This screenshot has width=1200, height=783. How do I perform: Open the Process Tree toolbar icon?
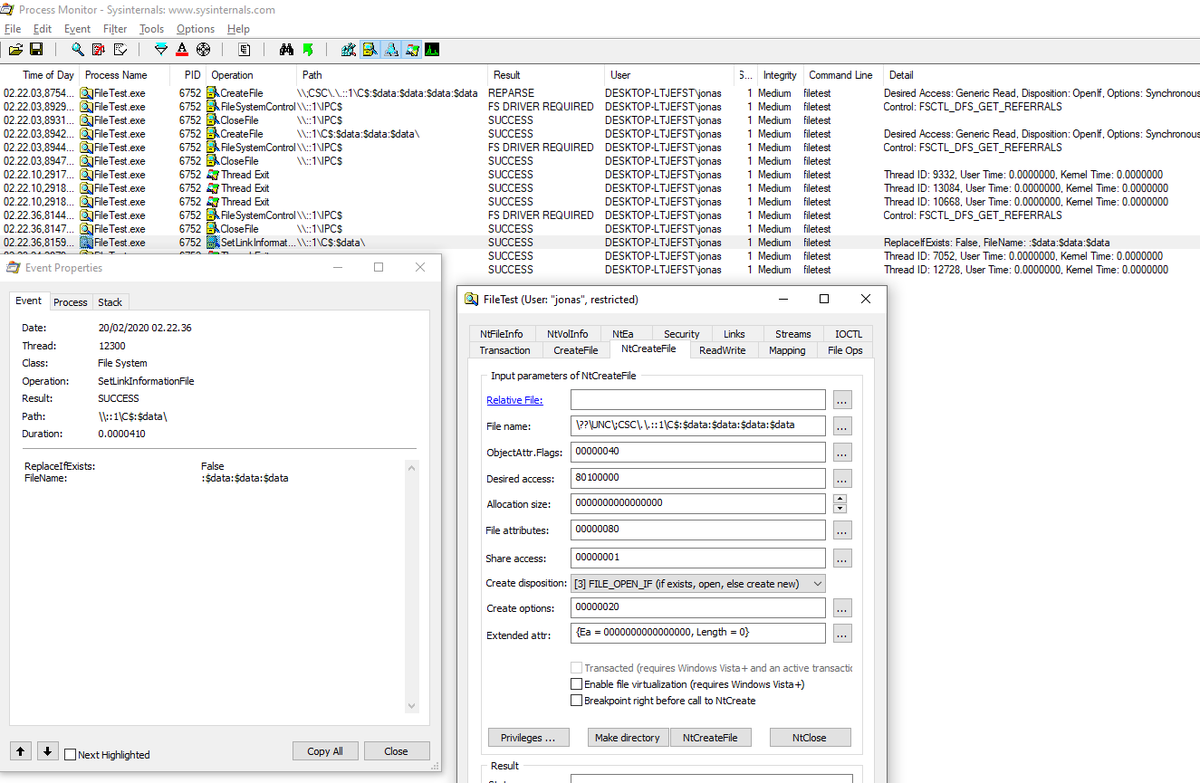coord(244,50)
